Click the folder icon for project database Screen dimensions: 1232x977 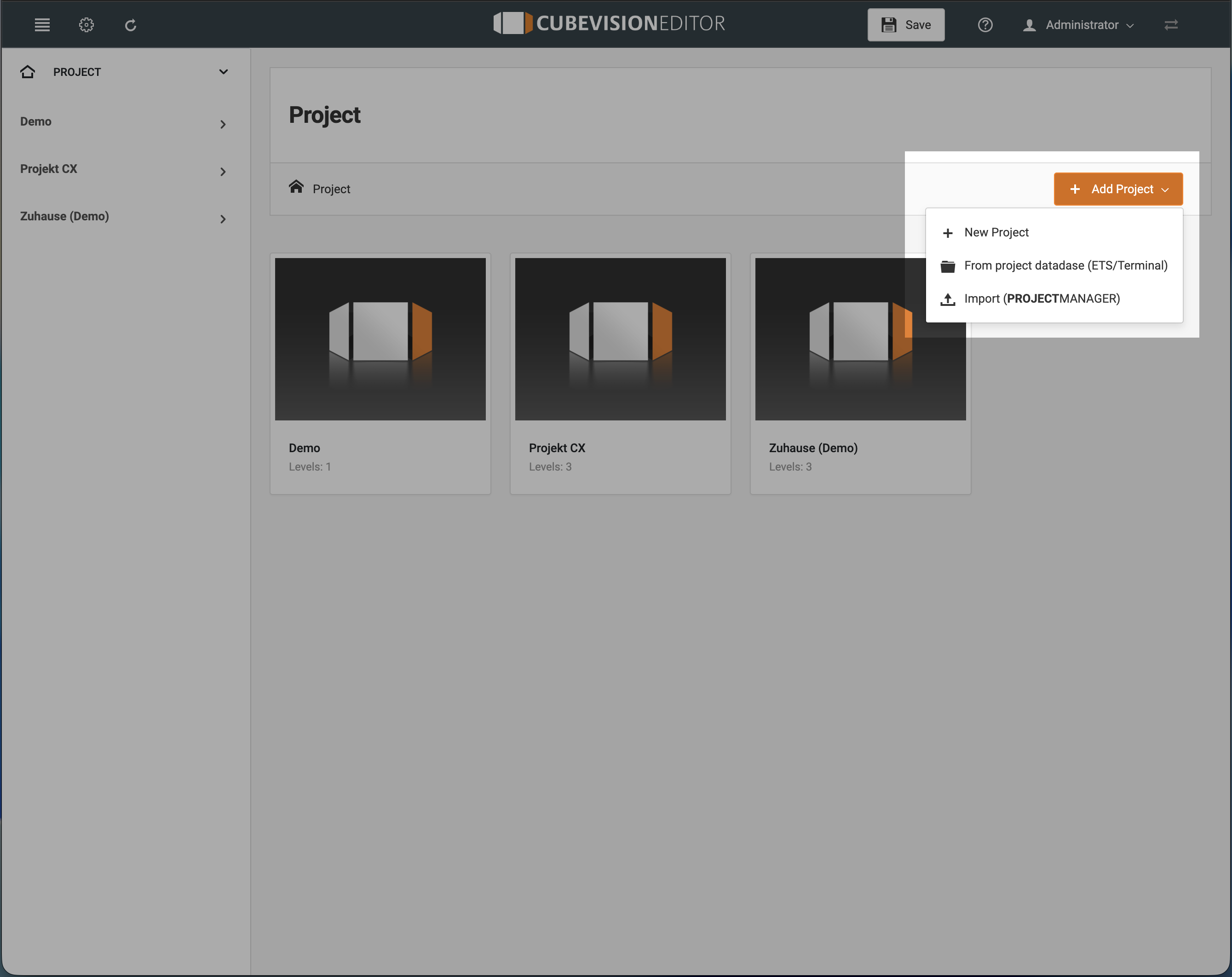click(x=947, y=266)
